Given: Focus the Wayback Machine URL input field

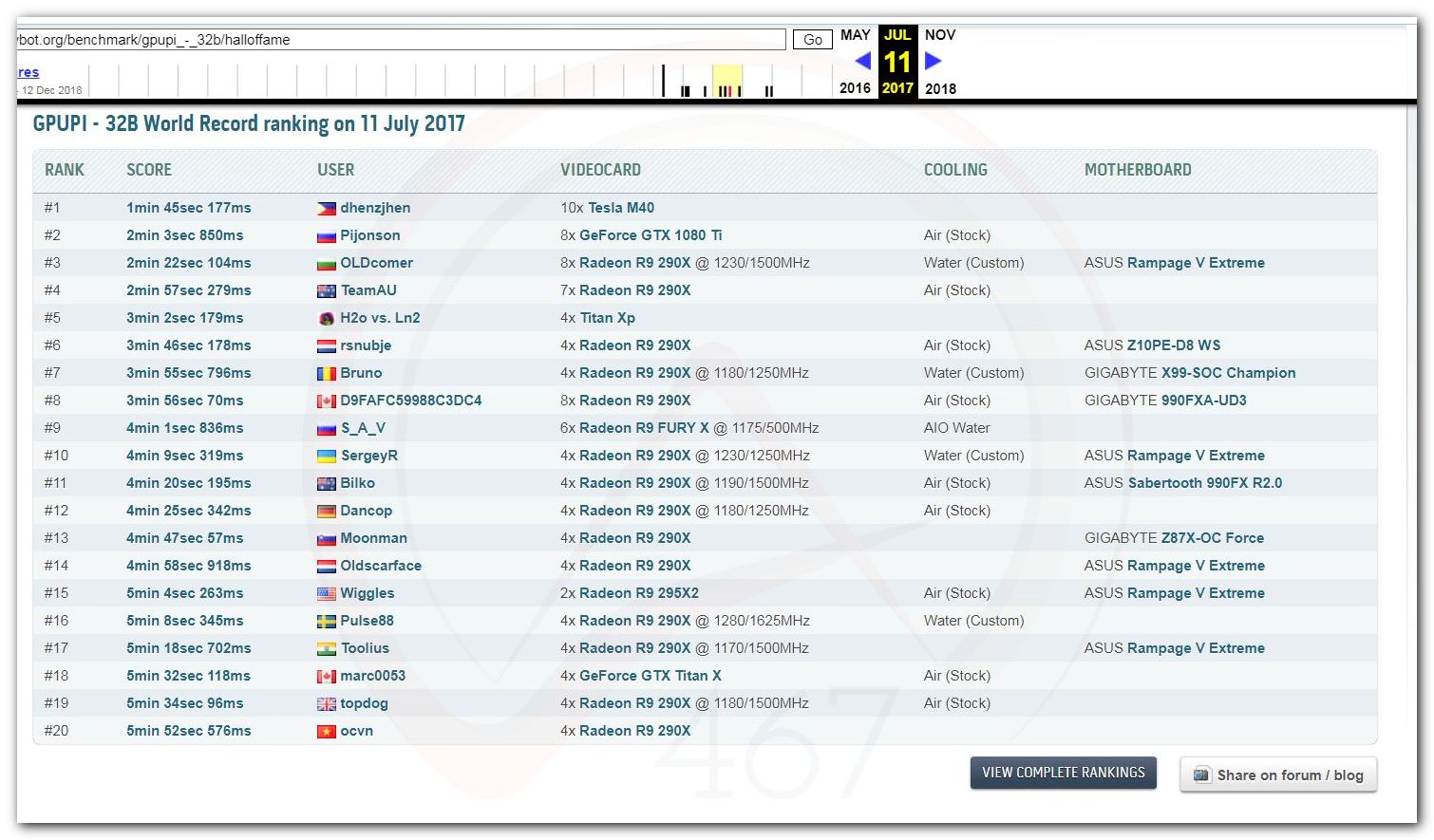Looking at the screenshot, I should point(401,40).
